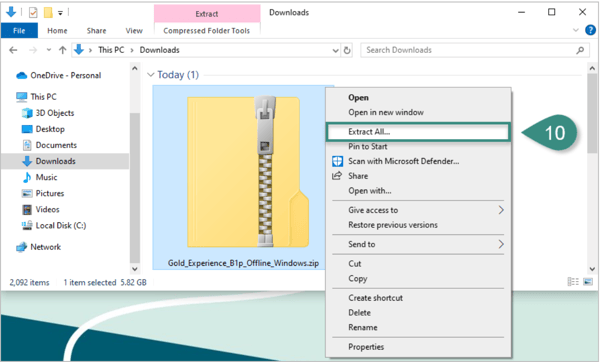The image size is (600, 362).
Task: Click Downloads in the address breadcrumb
Action: (159, 50)
